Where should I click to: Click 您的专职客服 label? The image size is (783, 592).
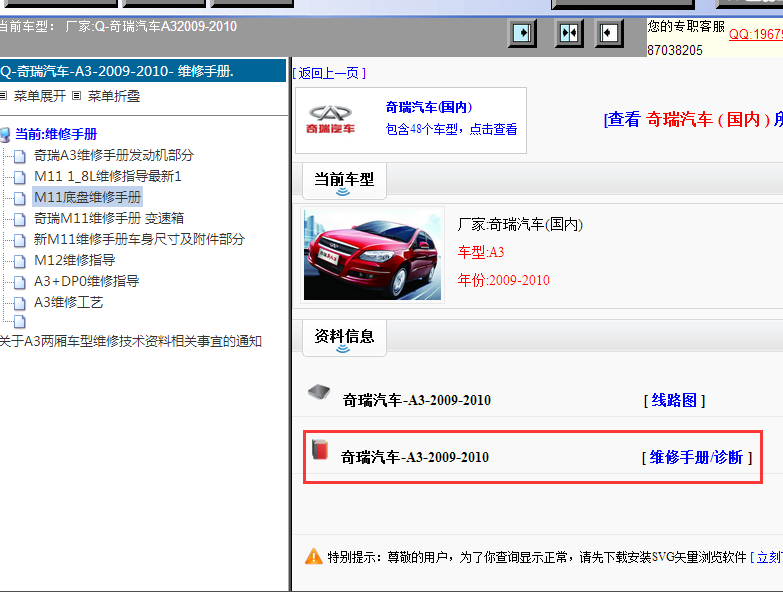[686, 26]
